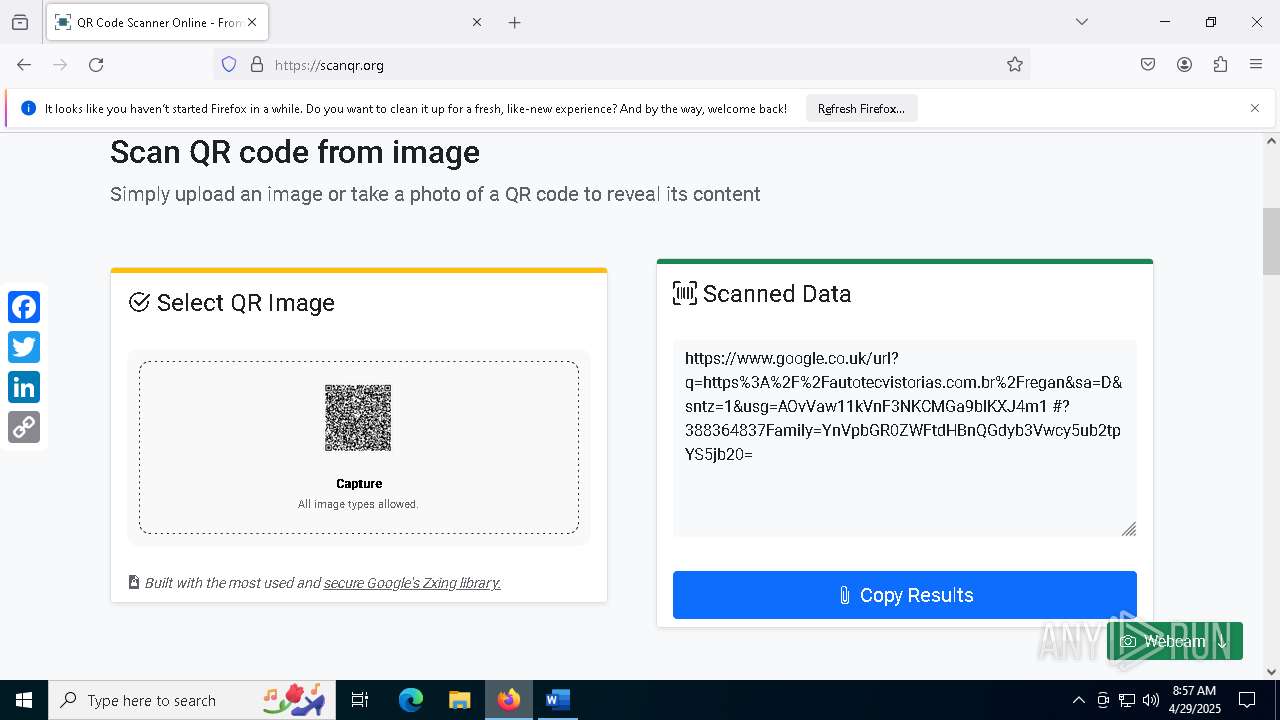Screen dimensions: 1280x720
Task: Close the QR Code Scanner tab
Action: pyautogui.click(x=252, y=22)
